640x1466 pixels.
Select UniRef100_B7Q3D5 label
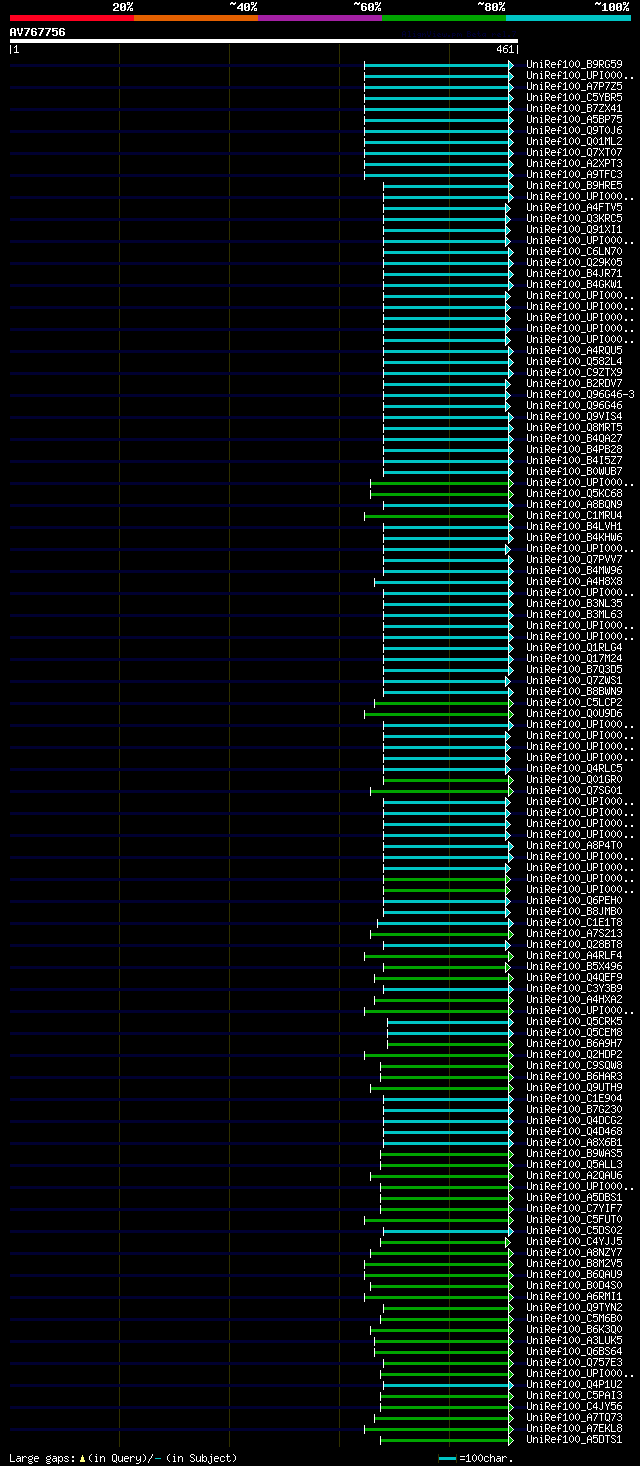coord(573,670)
